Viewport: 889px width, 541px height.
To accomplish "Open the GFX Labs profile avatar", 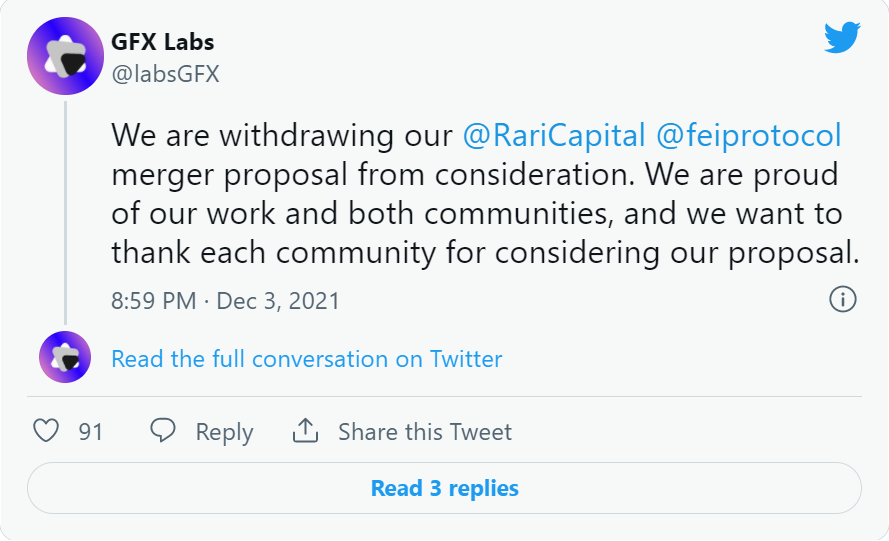I will click(65, 56).
